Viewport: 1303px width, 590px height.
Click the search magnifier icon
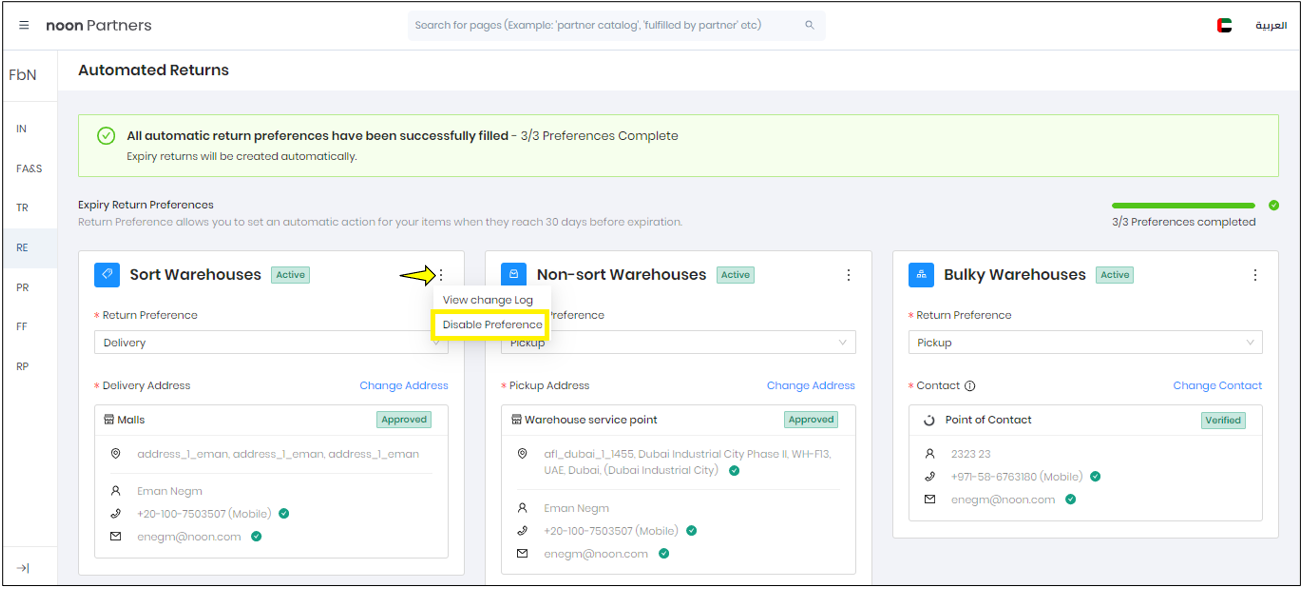coord(809,25)
